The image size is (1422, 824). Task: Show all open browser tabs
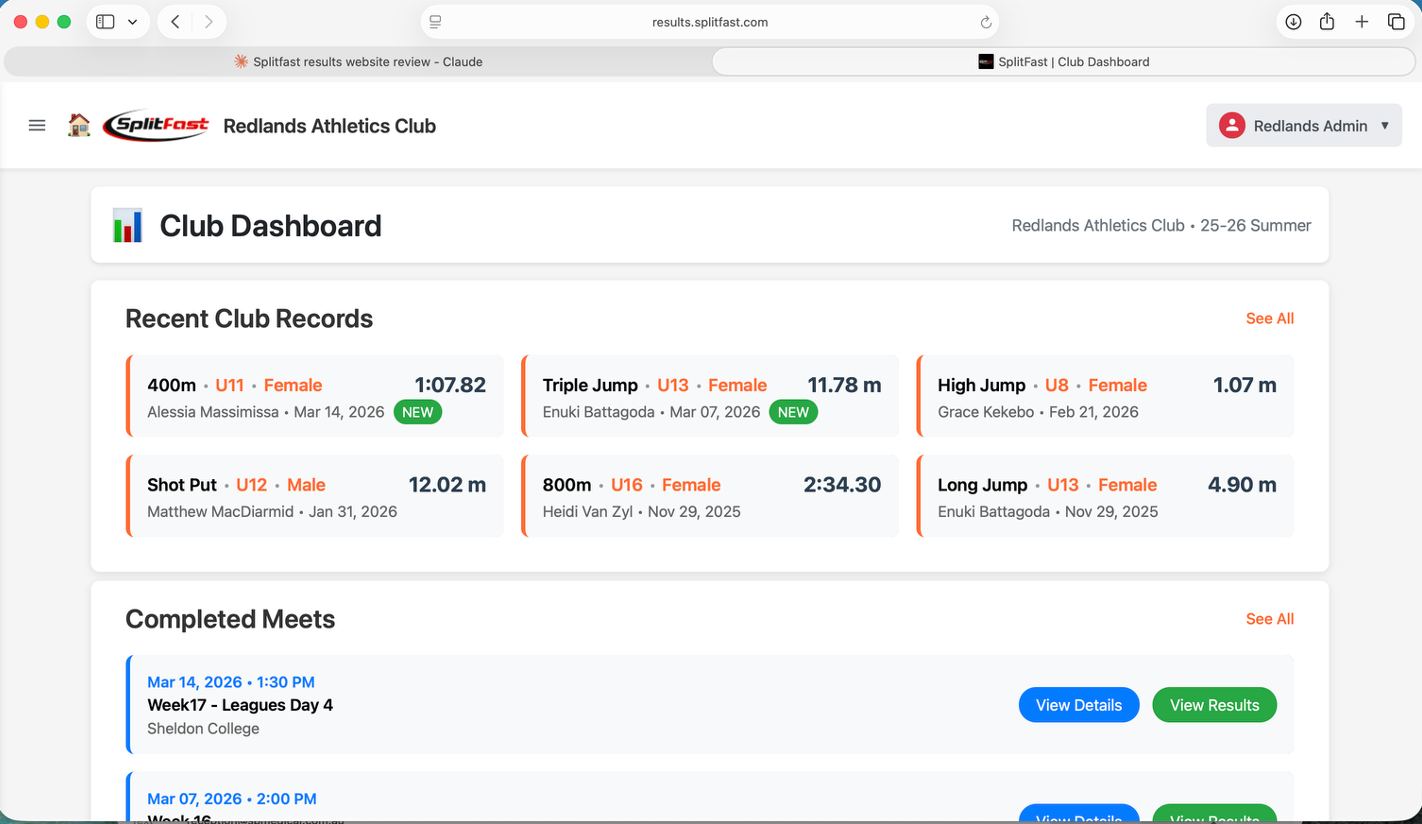click(1398, 21)
